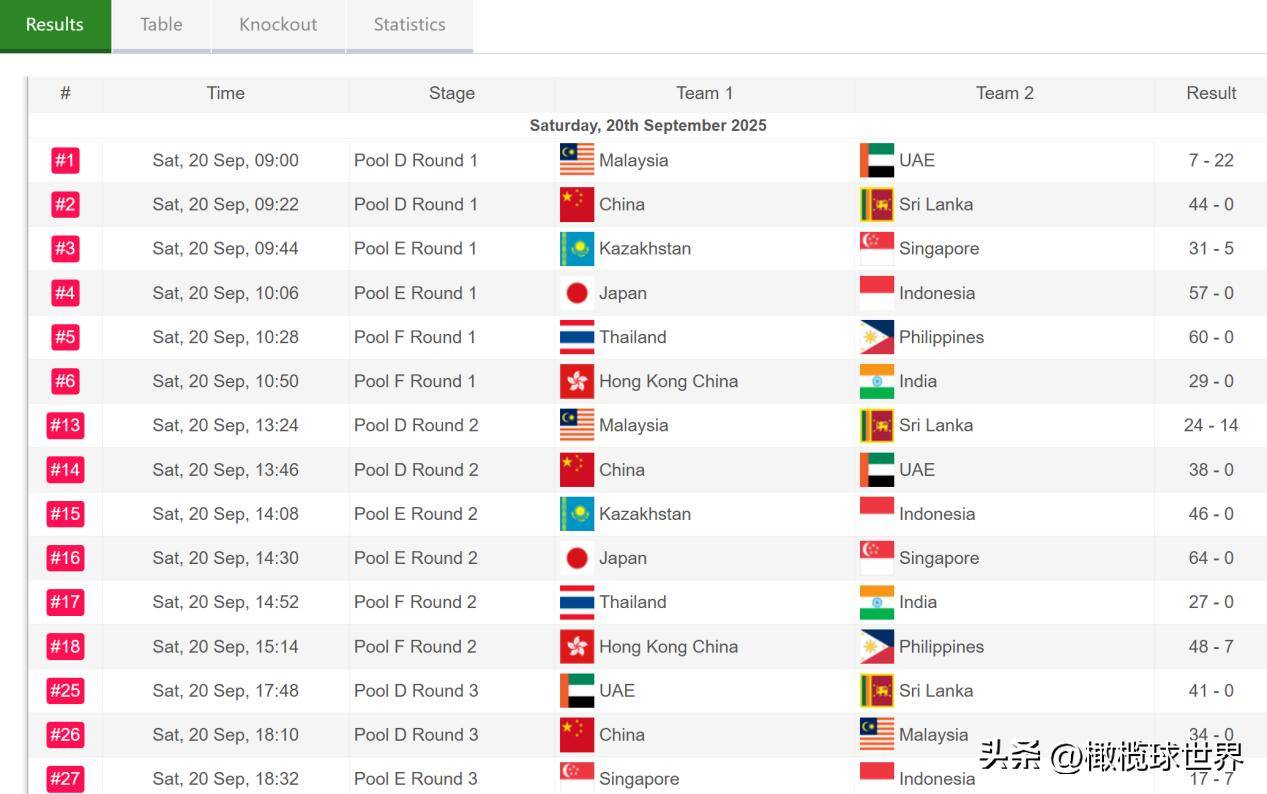Open the Statistics tab
Image resolution: width=1267 pixels, height=794 pixels.
tap(409, 25)
